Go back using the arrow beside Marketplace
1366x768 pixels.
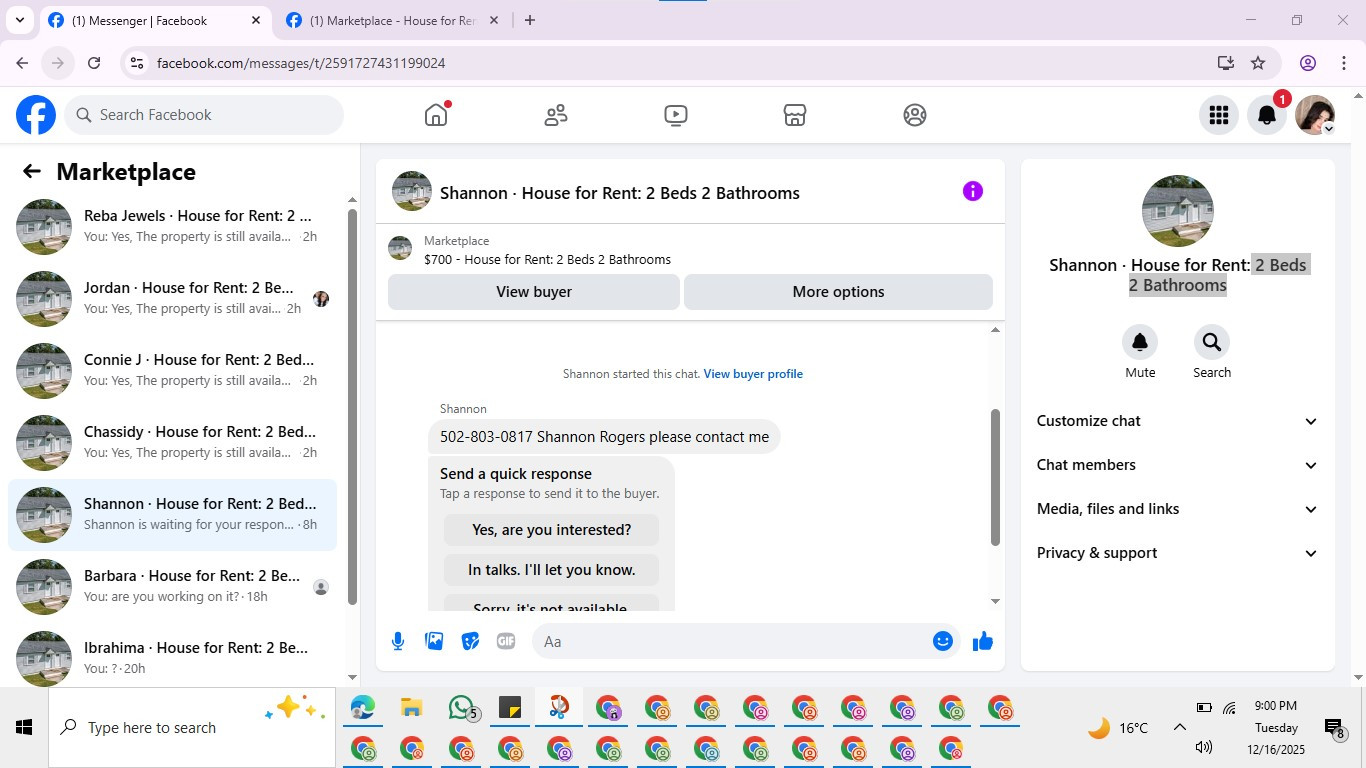click(32, 172)
